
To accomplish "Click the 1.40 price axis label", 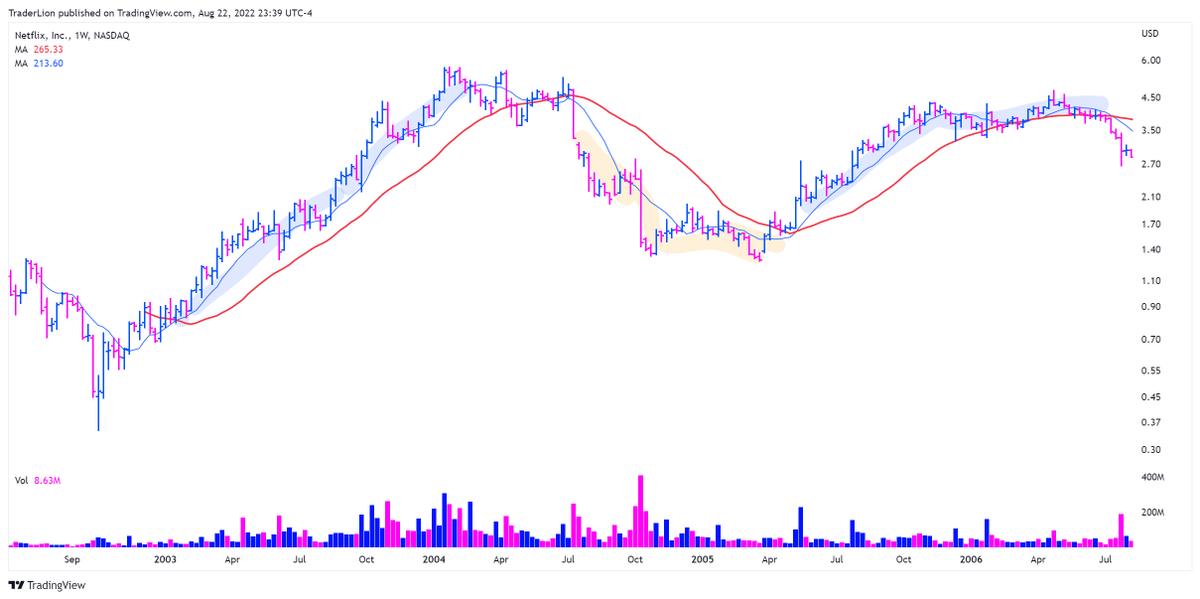I will tap(1150, 250).
